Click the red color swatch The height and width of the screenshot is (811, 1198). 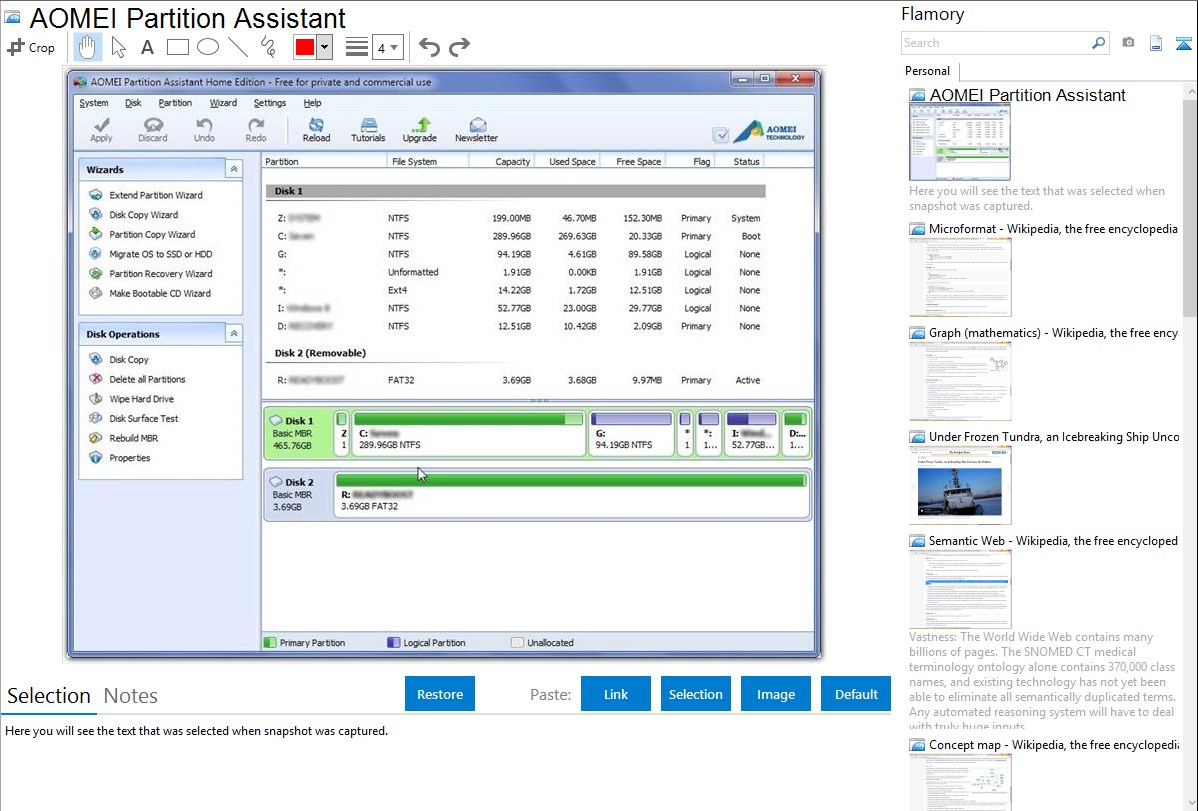(305, 47)
